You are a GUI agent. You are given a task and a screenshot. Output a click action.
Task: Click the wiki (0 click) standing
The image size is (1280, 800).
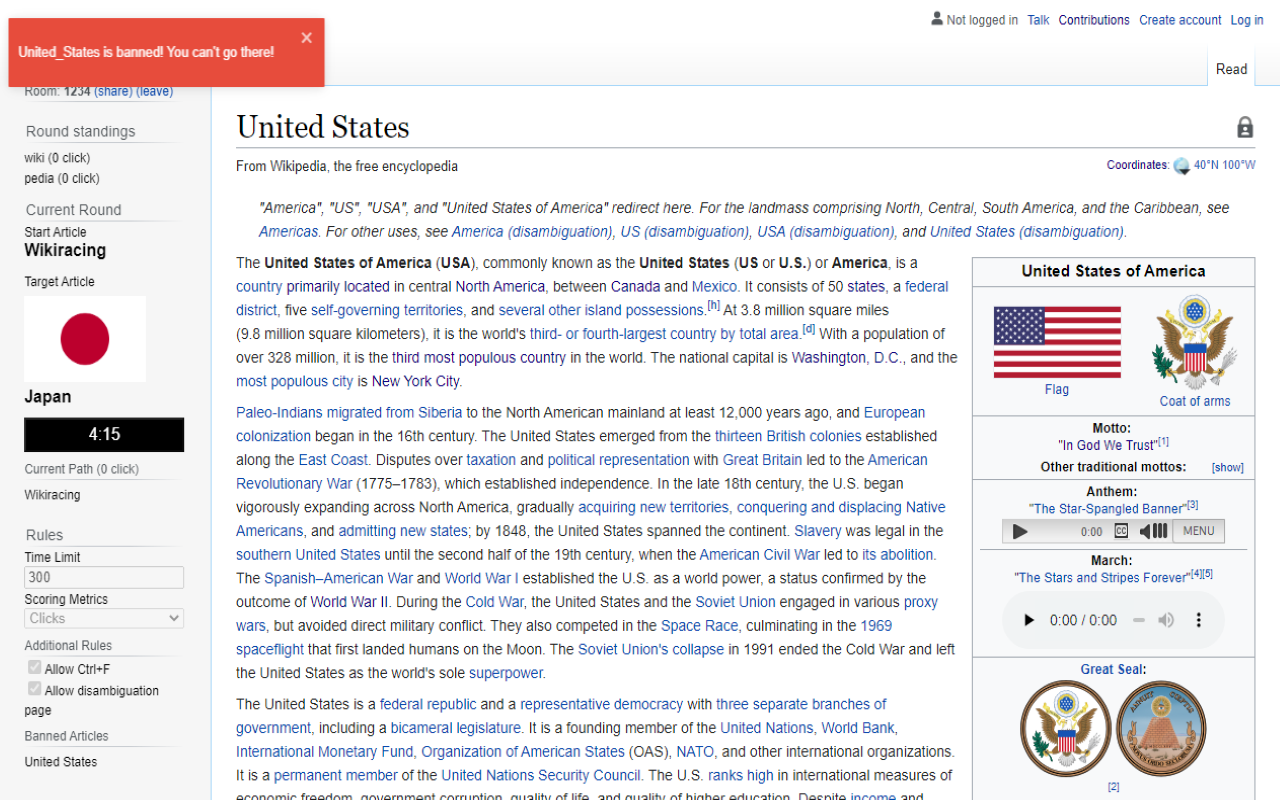click(57, 158)
